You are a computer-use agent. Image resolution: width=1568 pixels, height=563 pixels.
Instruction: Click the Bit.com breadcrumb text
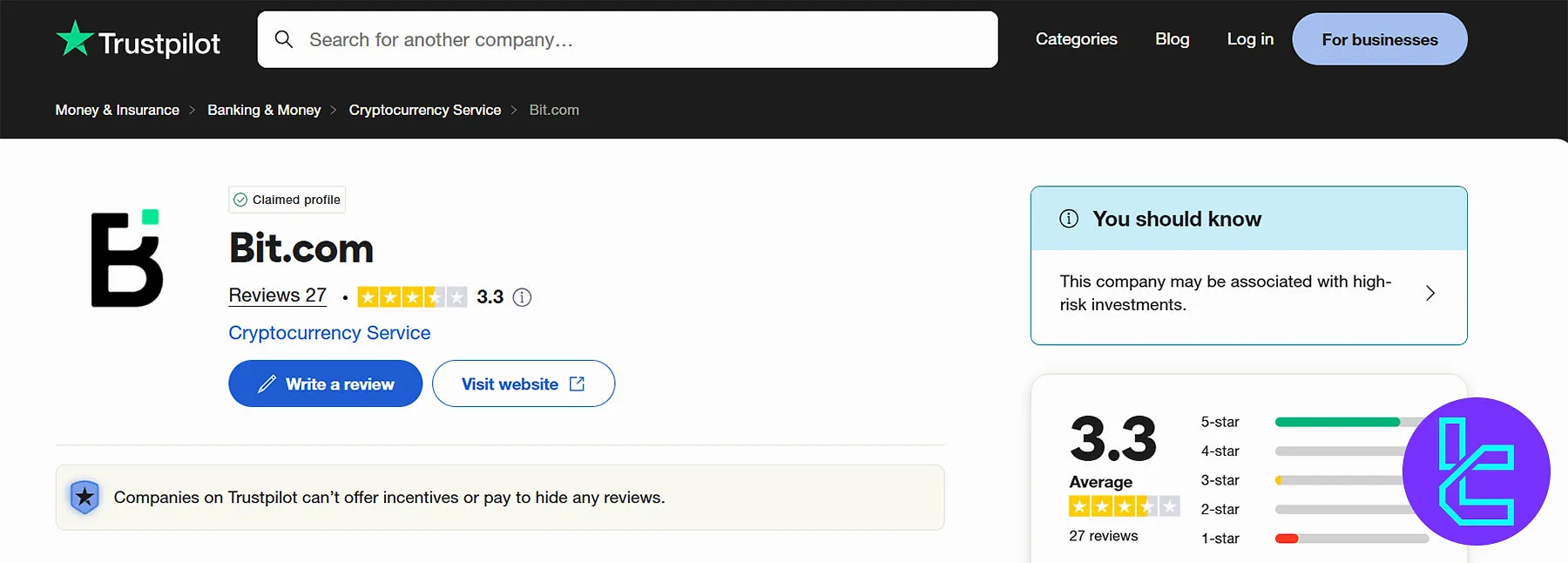point(554,110)
